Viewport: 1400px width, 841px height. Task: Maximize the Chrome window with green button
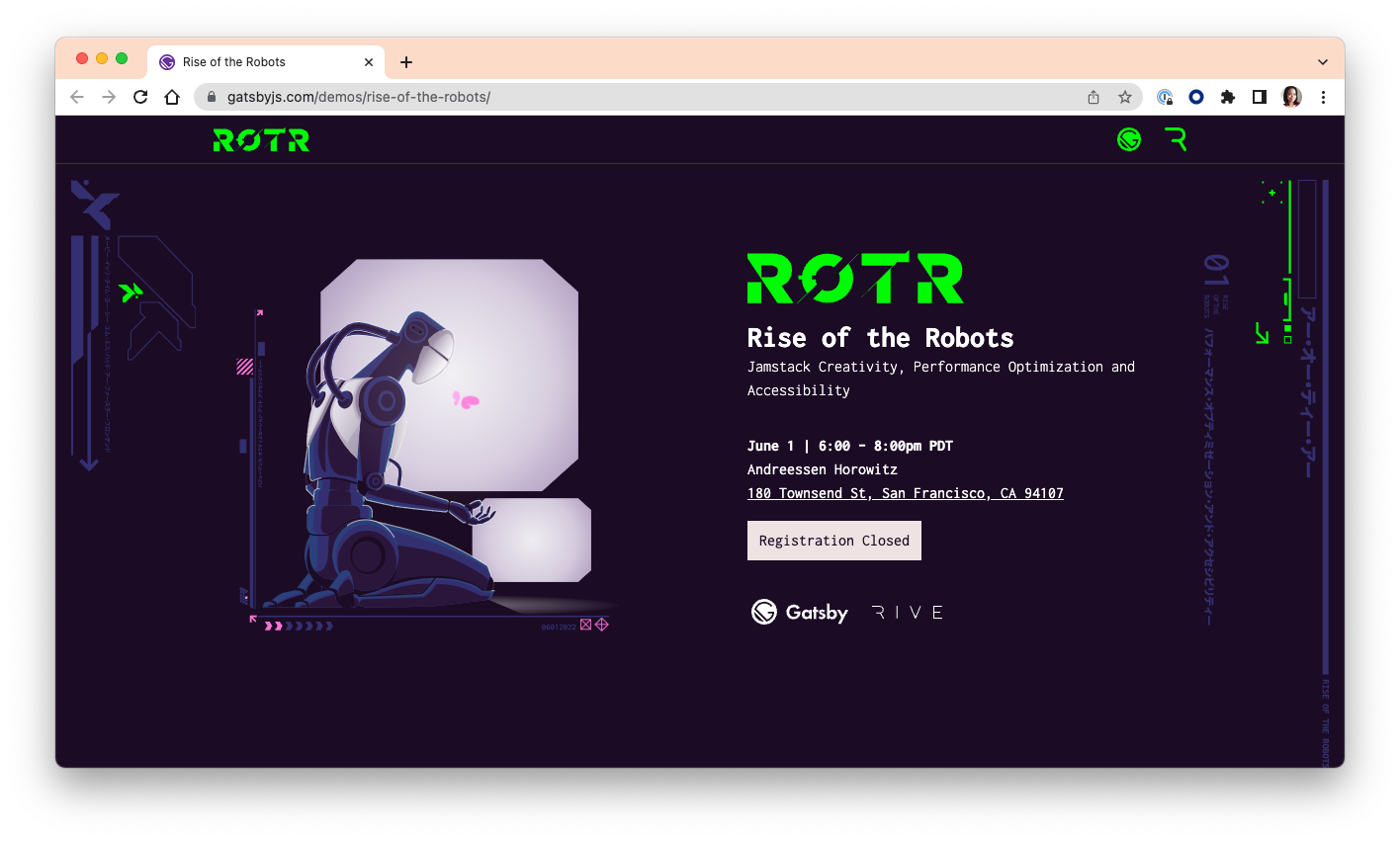point(122,59)
